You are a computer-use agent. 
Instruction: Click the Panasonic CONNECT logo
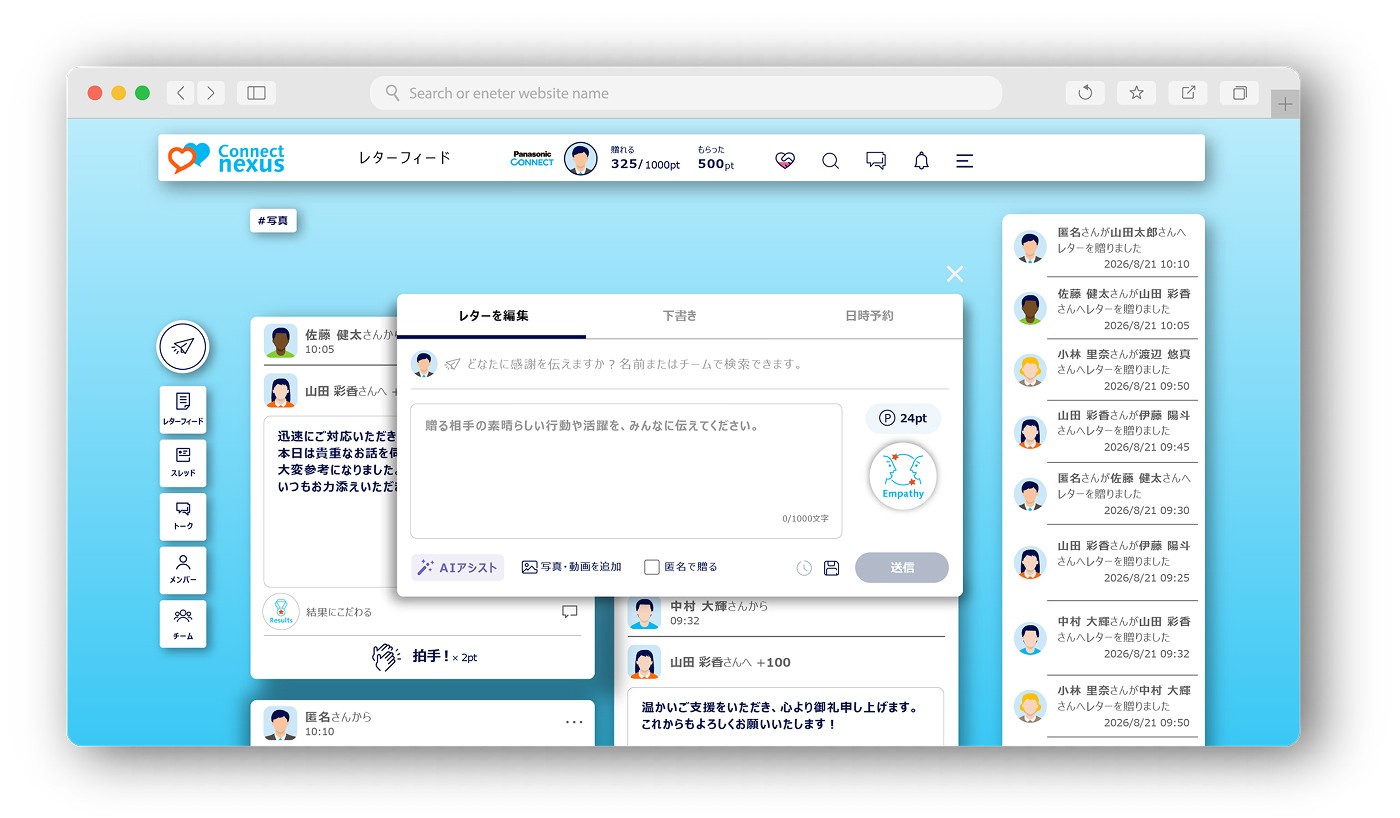coord(532,158)
